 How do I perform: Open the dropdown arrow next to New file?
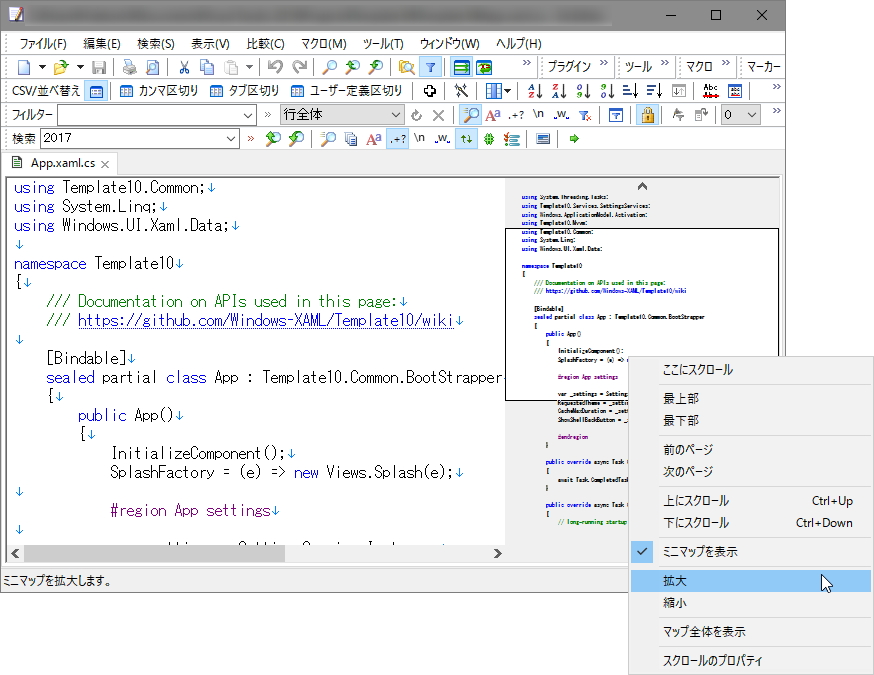(42, 67)
